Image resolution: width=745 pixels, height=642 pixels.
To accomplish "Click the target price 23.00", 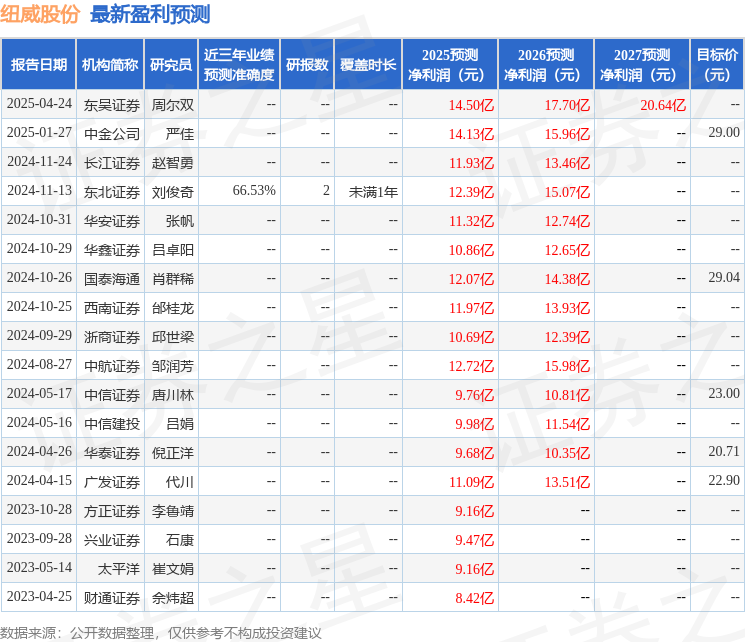I will click(x=724, y=393).
